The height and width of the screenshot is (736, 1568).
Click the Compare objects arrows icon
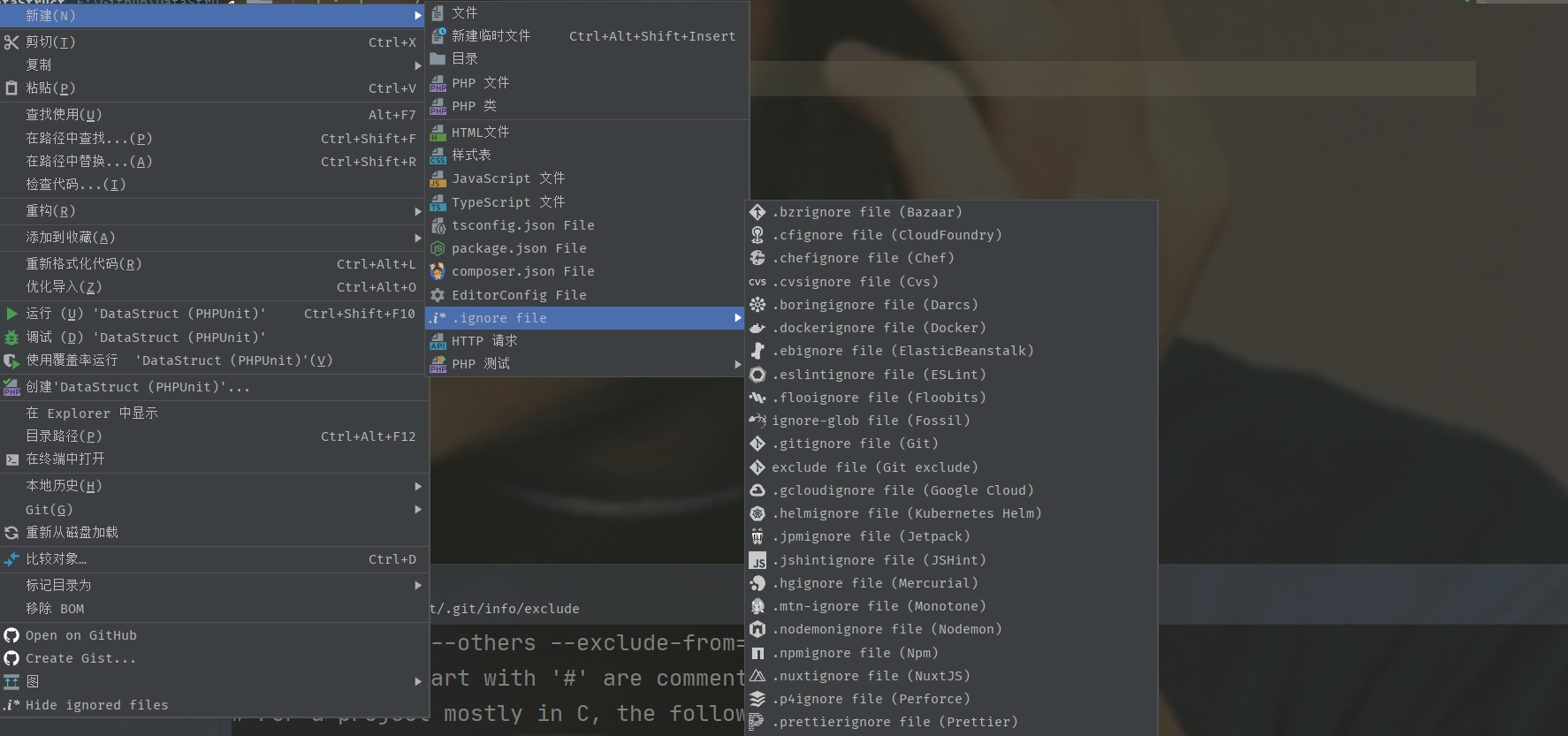pos(11,559)
